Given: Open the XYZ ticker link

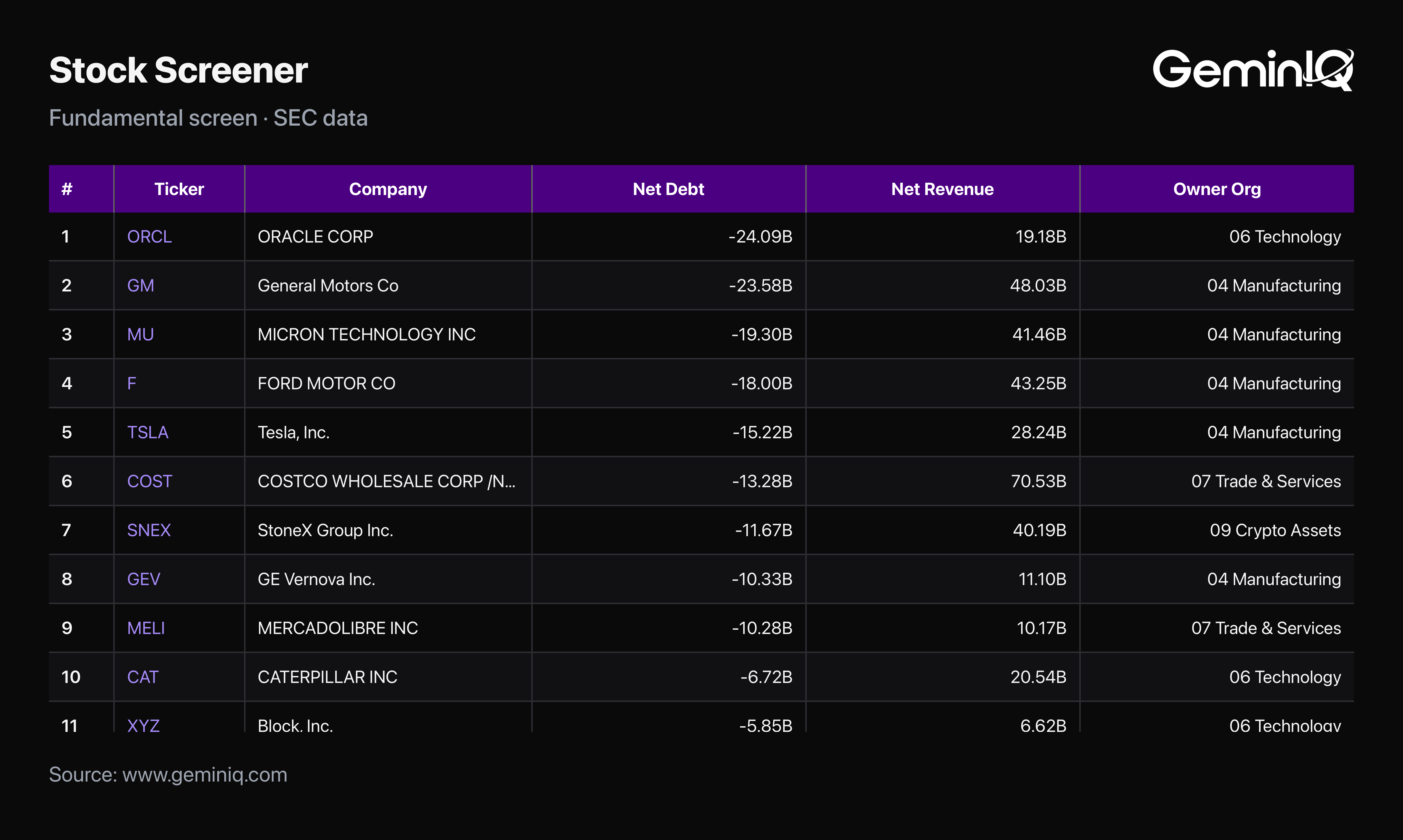Looking at the screenshot, I should tap(143, 725).
